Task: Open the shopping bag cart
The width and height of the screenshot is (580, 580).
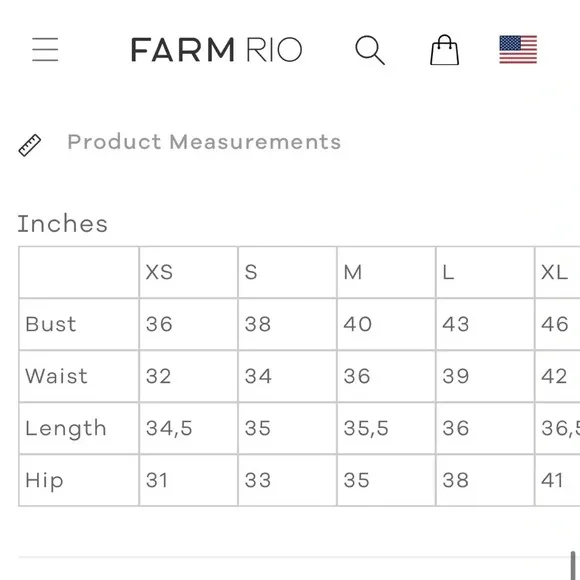Action: (x=444, y=50)
